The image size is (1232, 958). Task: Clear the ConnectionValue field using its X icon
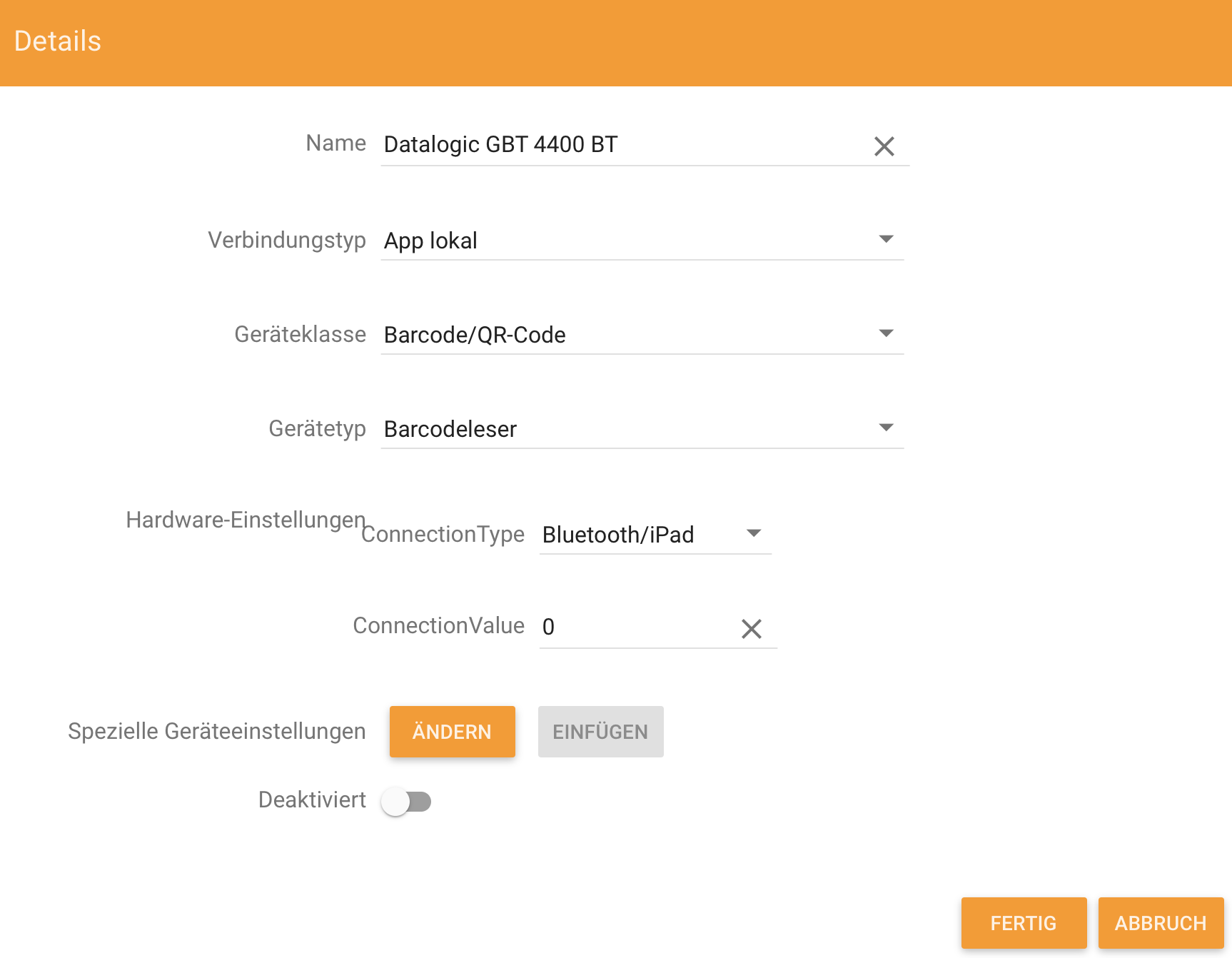[x=752, y=629]
